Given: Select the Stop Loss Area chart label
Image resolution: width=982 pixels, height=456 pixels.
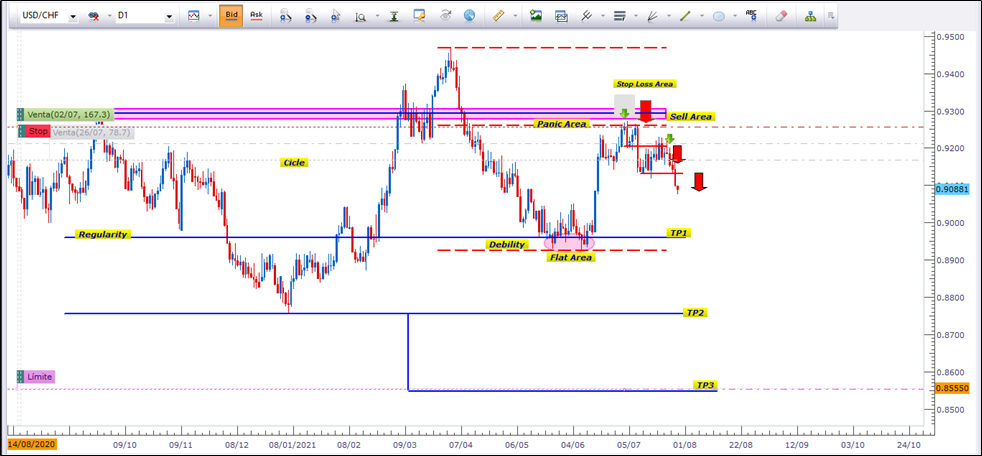Looking at the screenshot, I should click(x=644, y=83).
